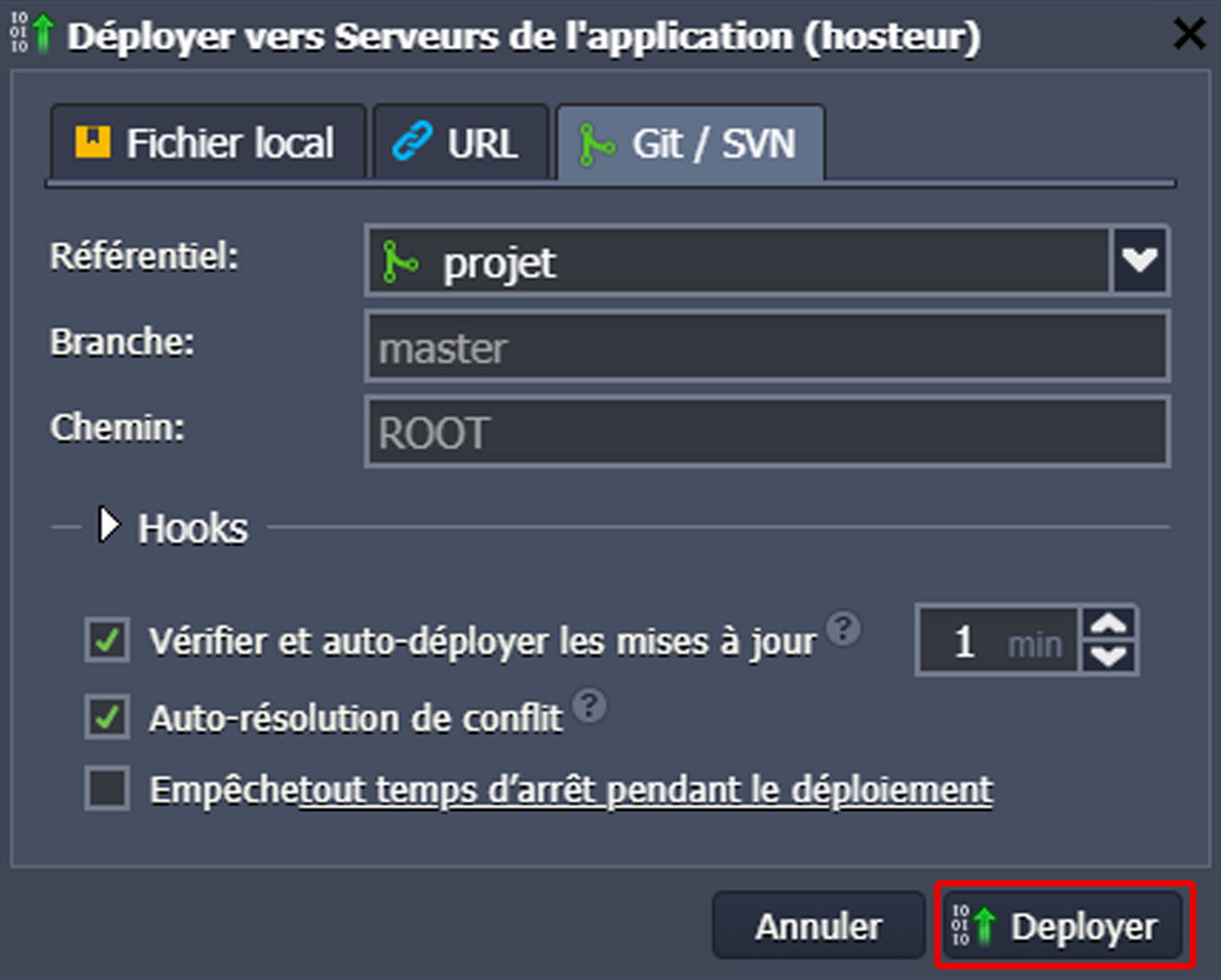Click the Git branch icon in Référentiel field
The height and width of the screenshot is (980, 1221).
[399, 262]
